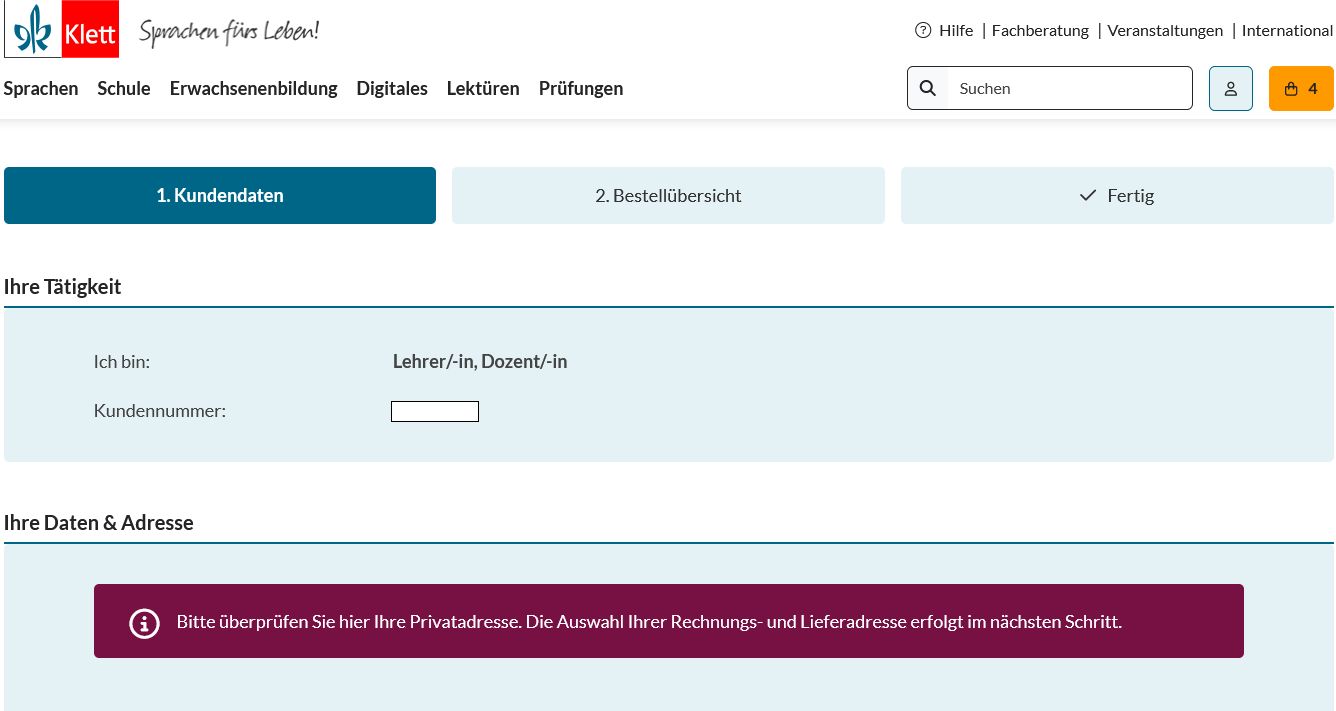
Task: Click the Klett logo
Action: click(x=62, y=29)
